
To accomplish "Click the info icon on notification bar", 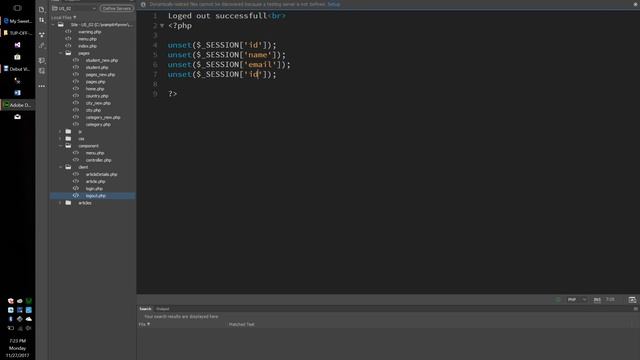I will coord(143,4).
